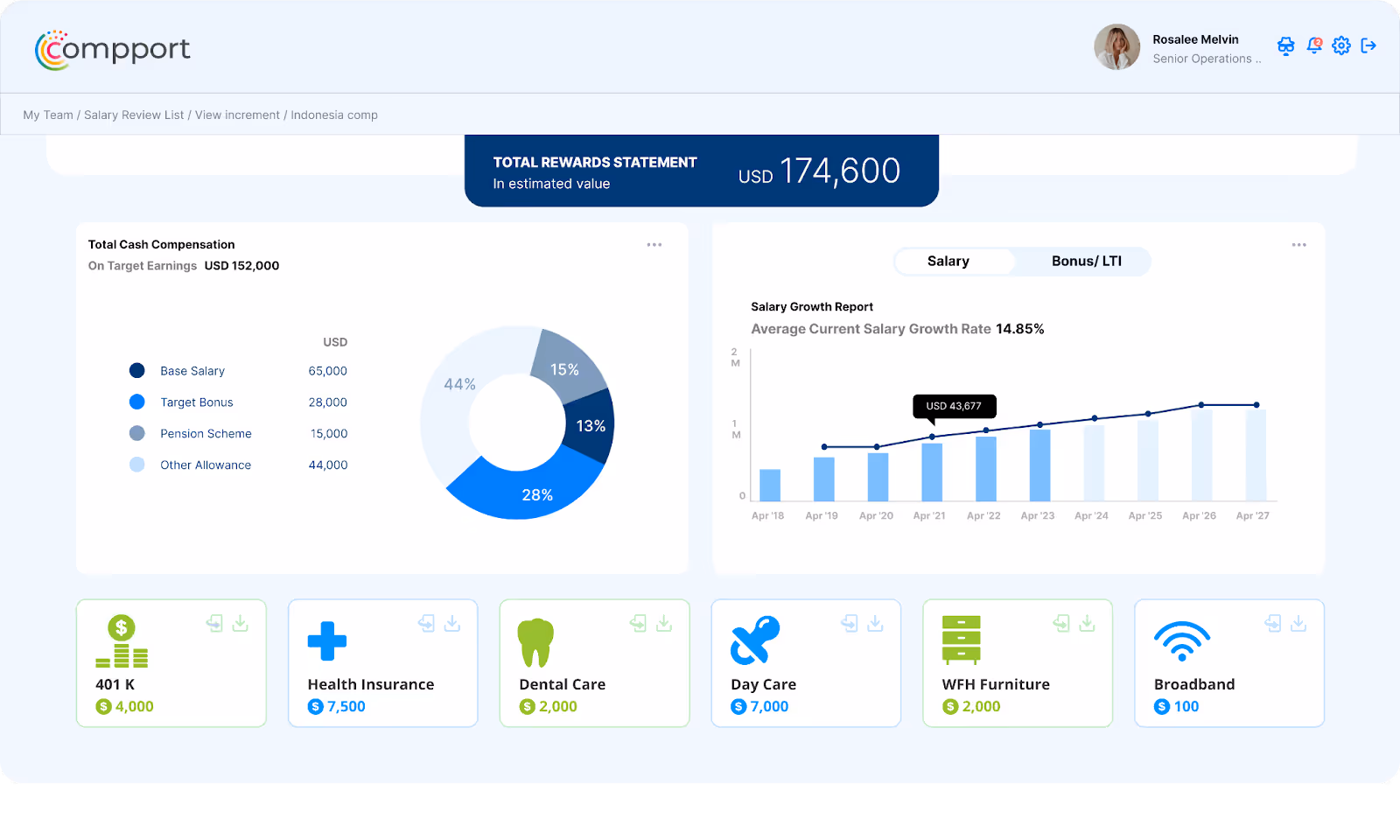Viewport: 1400px width, 840px height.
Task: Open Total Cash Compensation options menu
Action: tap(654, 244)
